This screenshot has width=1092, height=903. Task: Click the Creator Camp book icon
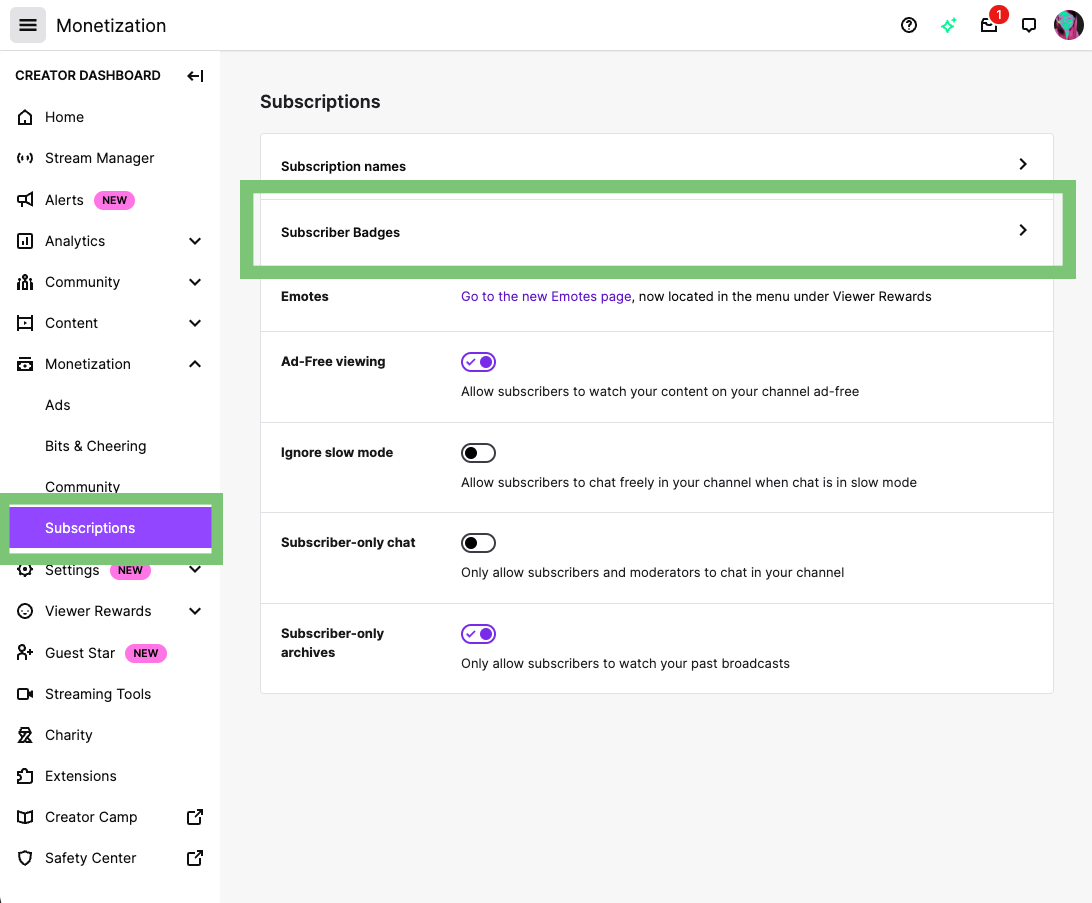coord(25,817)
